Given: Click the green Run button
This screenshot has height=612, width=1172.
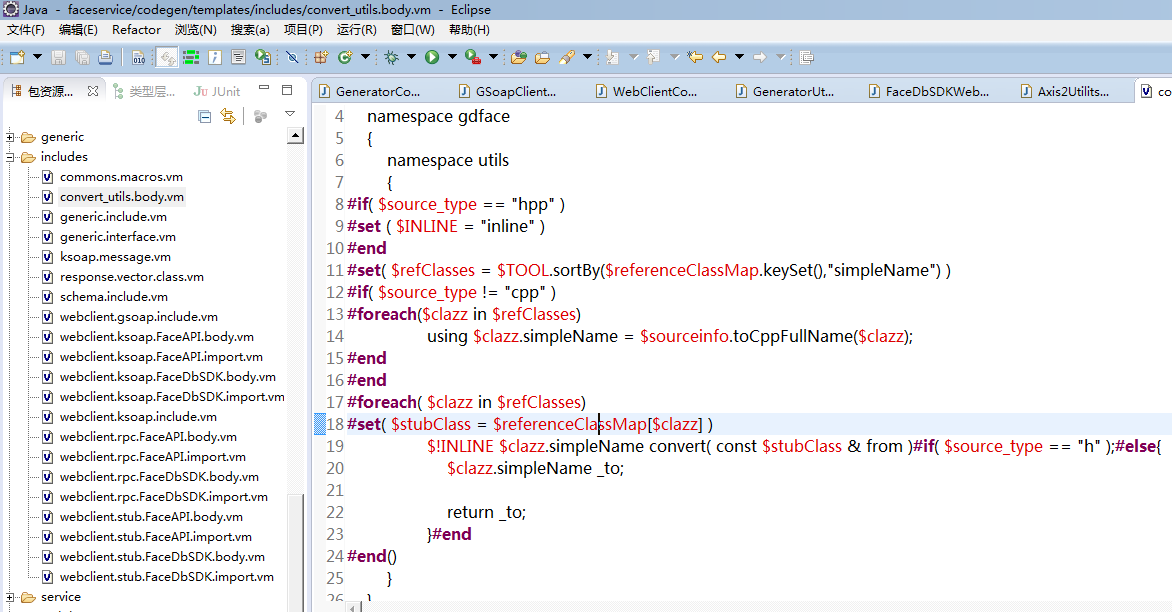Looking at the screenshot, I should pos(432,58).
